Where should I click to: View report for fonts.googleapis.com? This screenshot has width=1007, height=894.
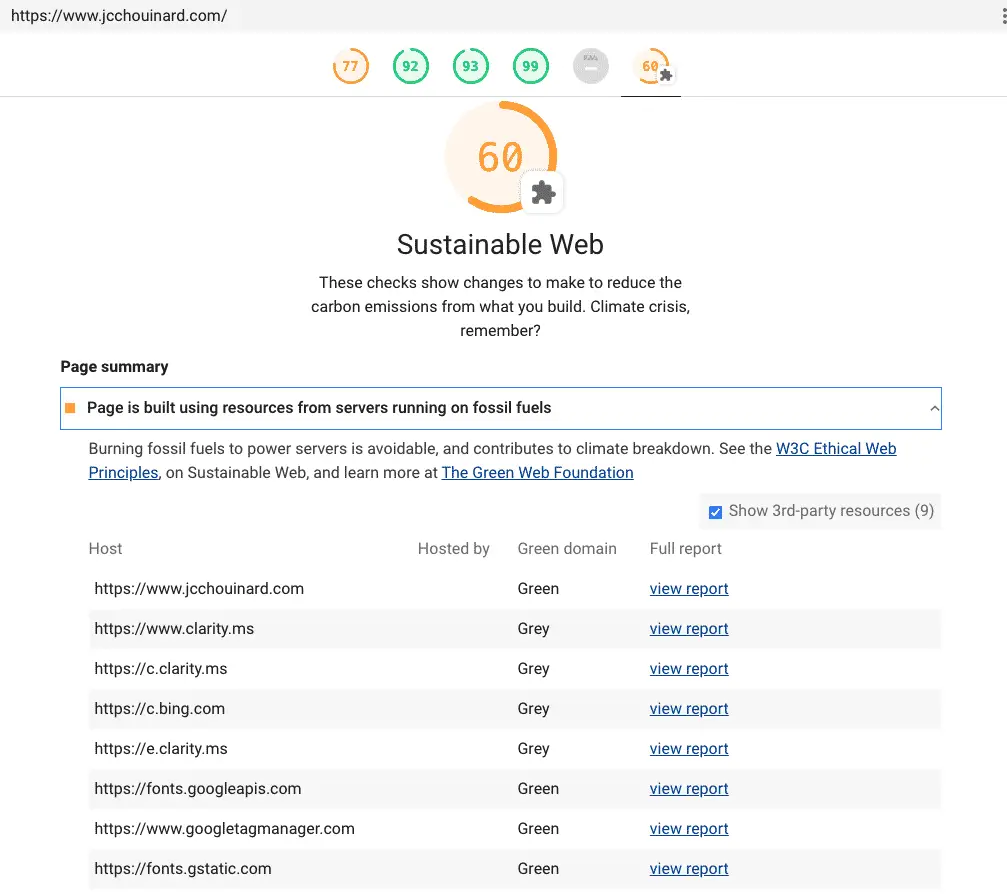(x=688, y=789)
